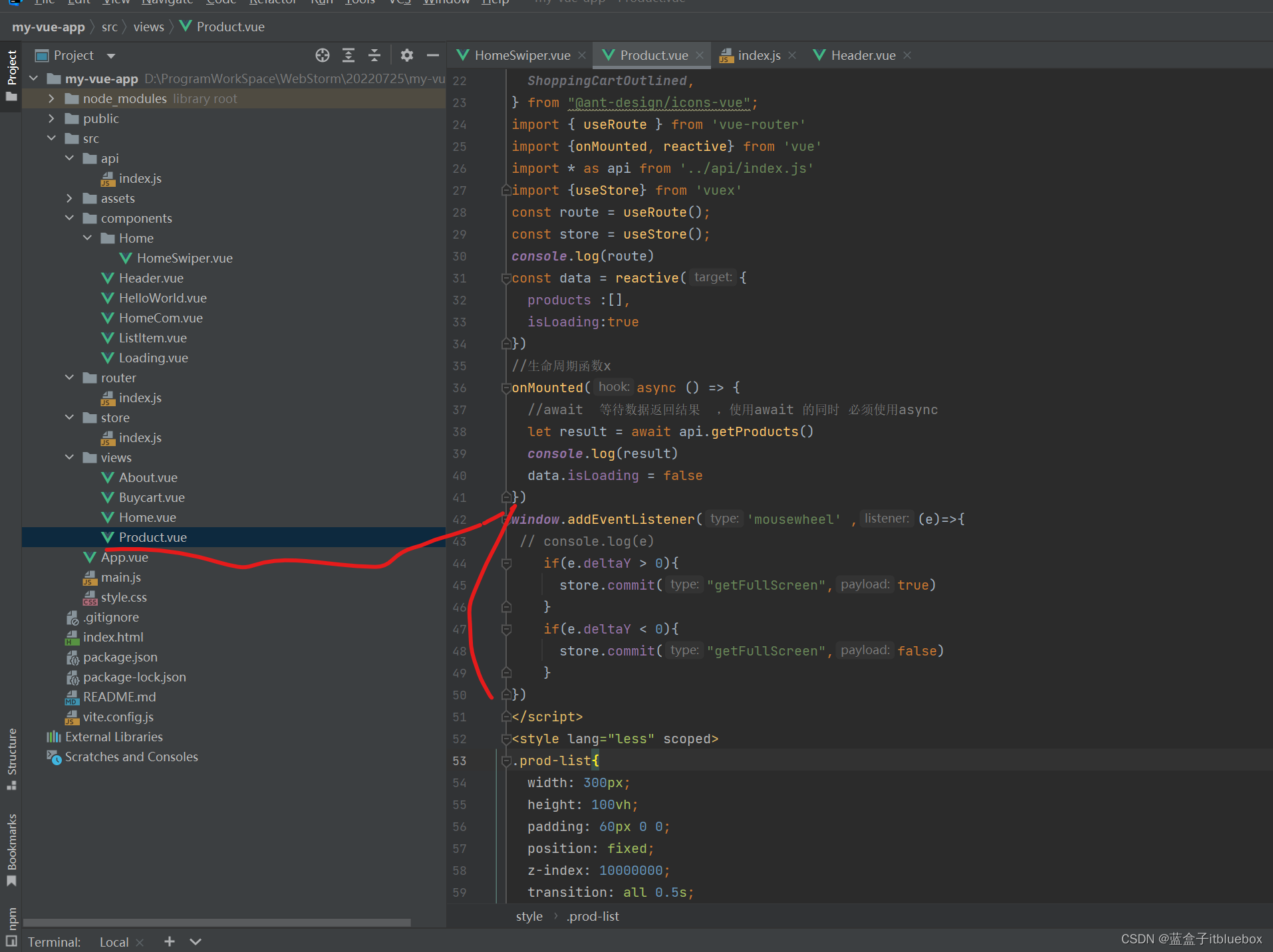Open the Structure side tool window

[x=11, y=759]
